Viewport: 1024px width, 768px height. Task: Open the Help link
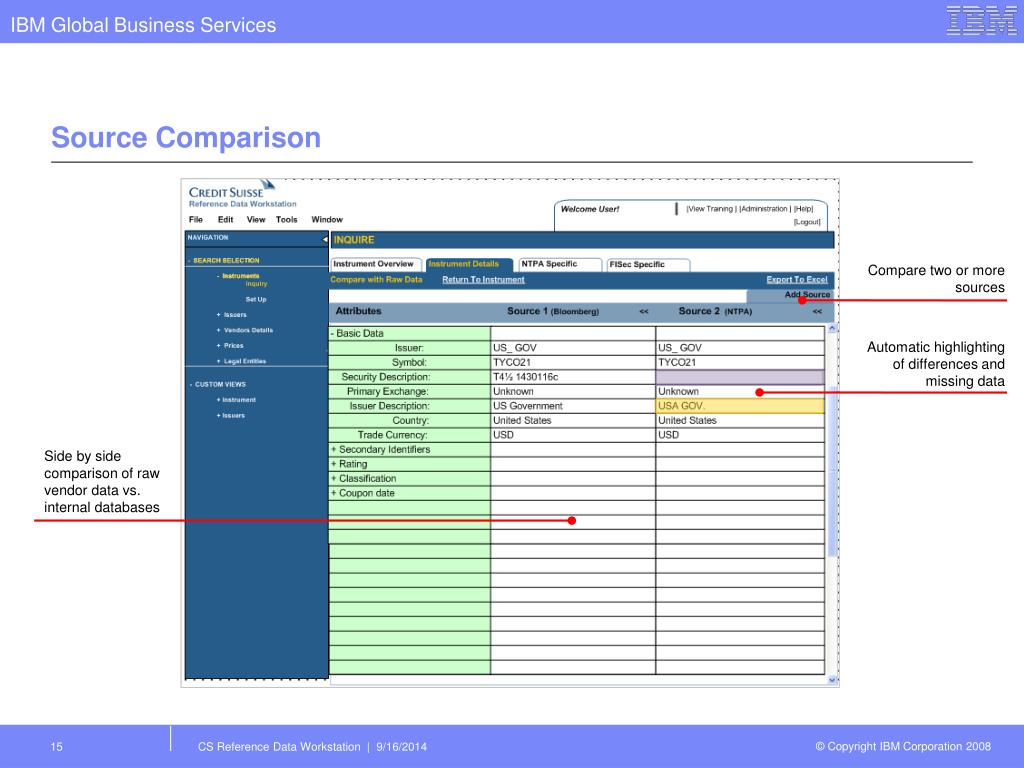pos(803,209)
